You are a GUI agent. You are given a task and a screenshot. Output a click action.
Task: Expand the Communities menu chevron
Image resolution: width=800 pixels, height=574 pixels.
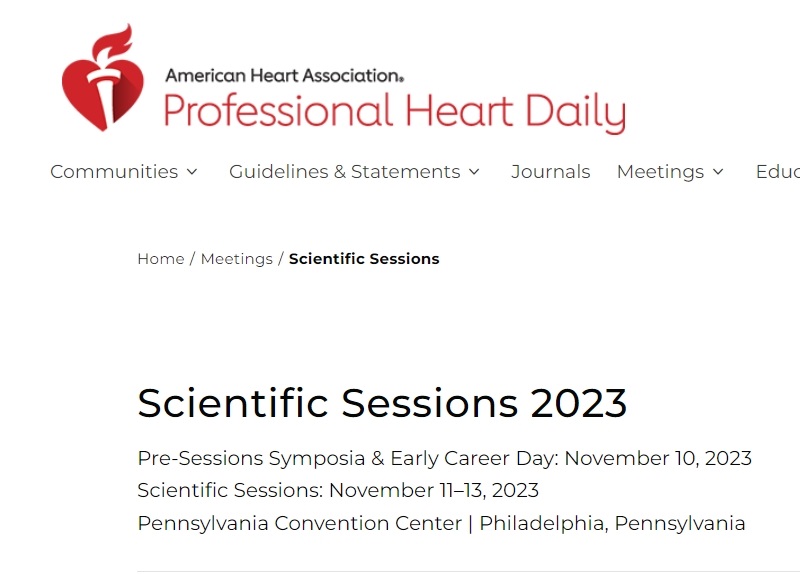tap(192, 172)
